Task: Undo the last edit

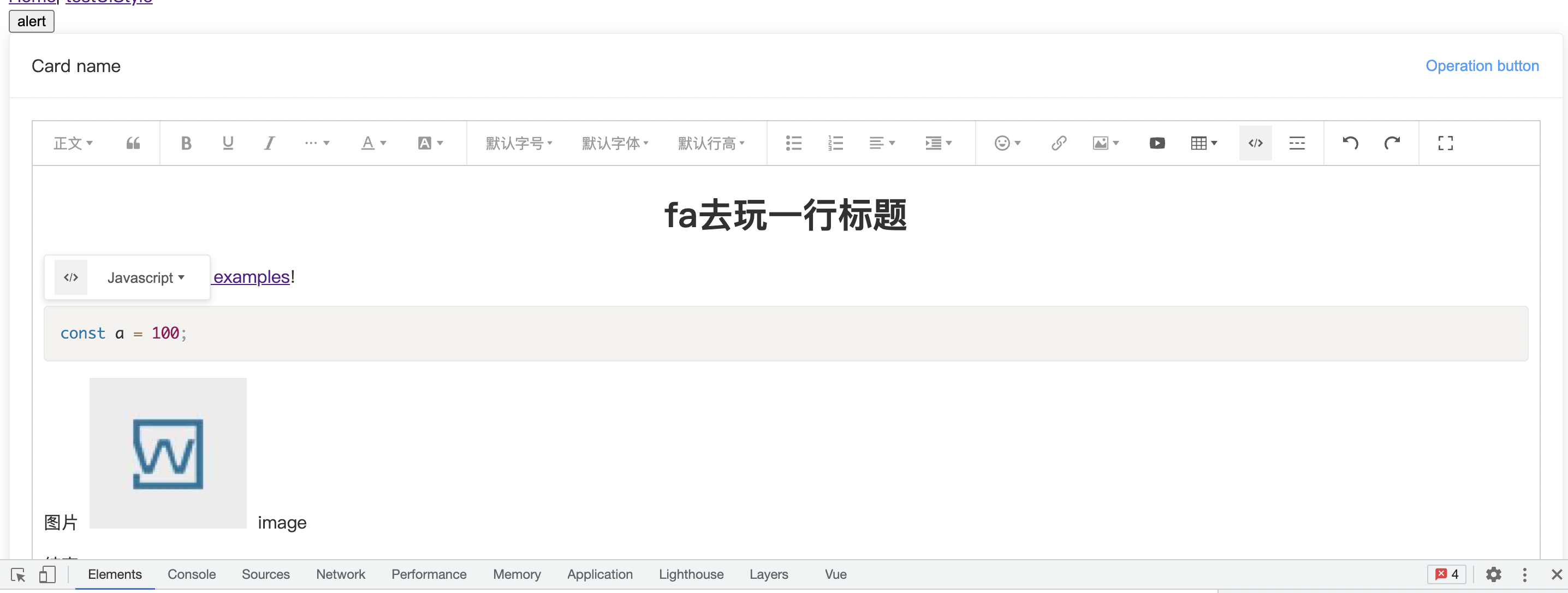Action: point(1350,143)
